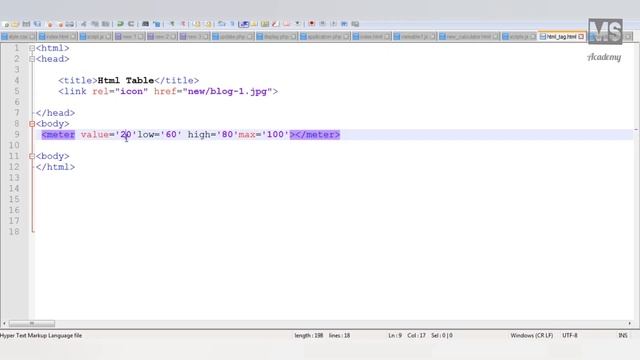
Task: Click the Open file toolbar icon
Action: tap(15, 24)
